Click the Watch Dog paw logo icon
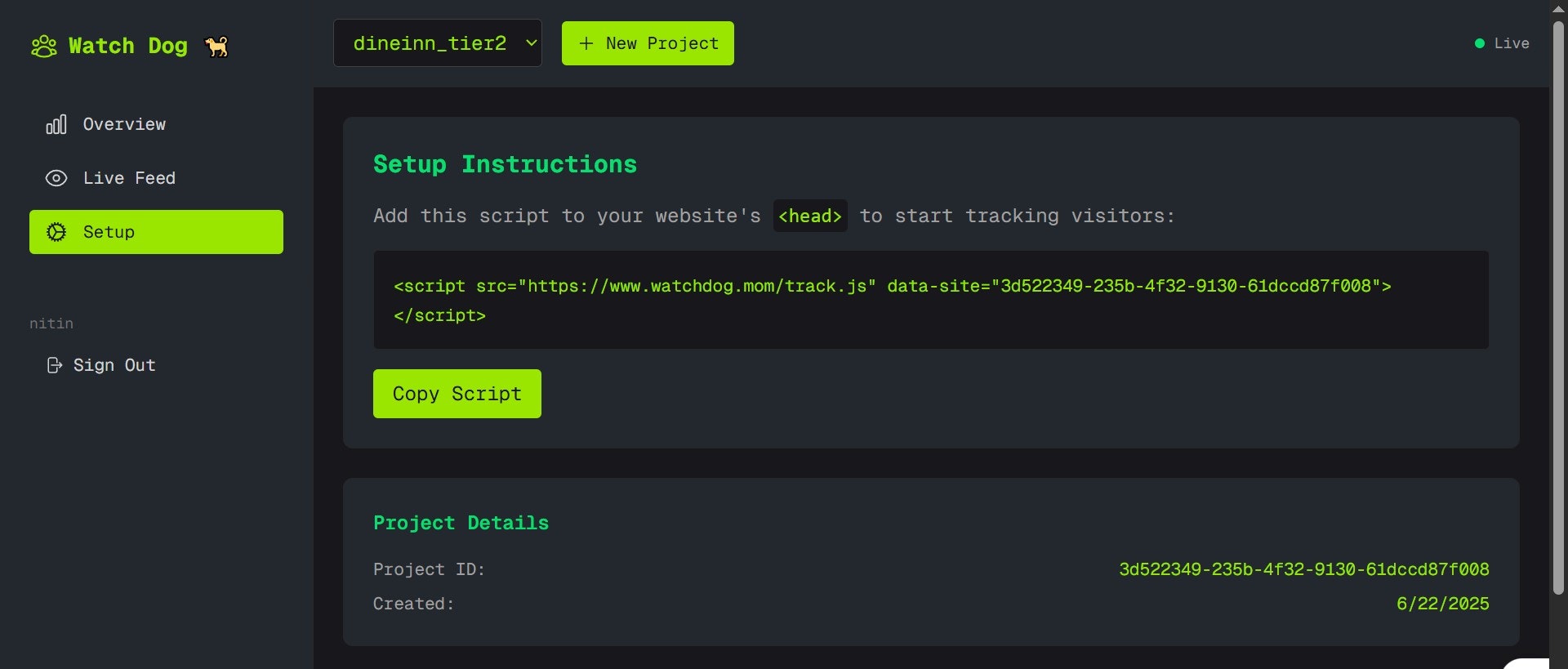Image resolution: width=1568 pixels, height=669 pixels. pos(44,47)
